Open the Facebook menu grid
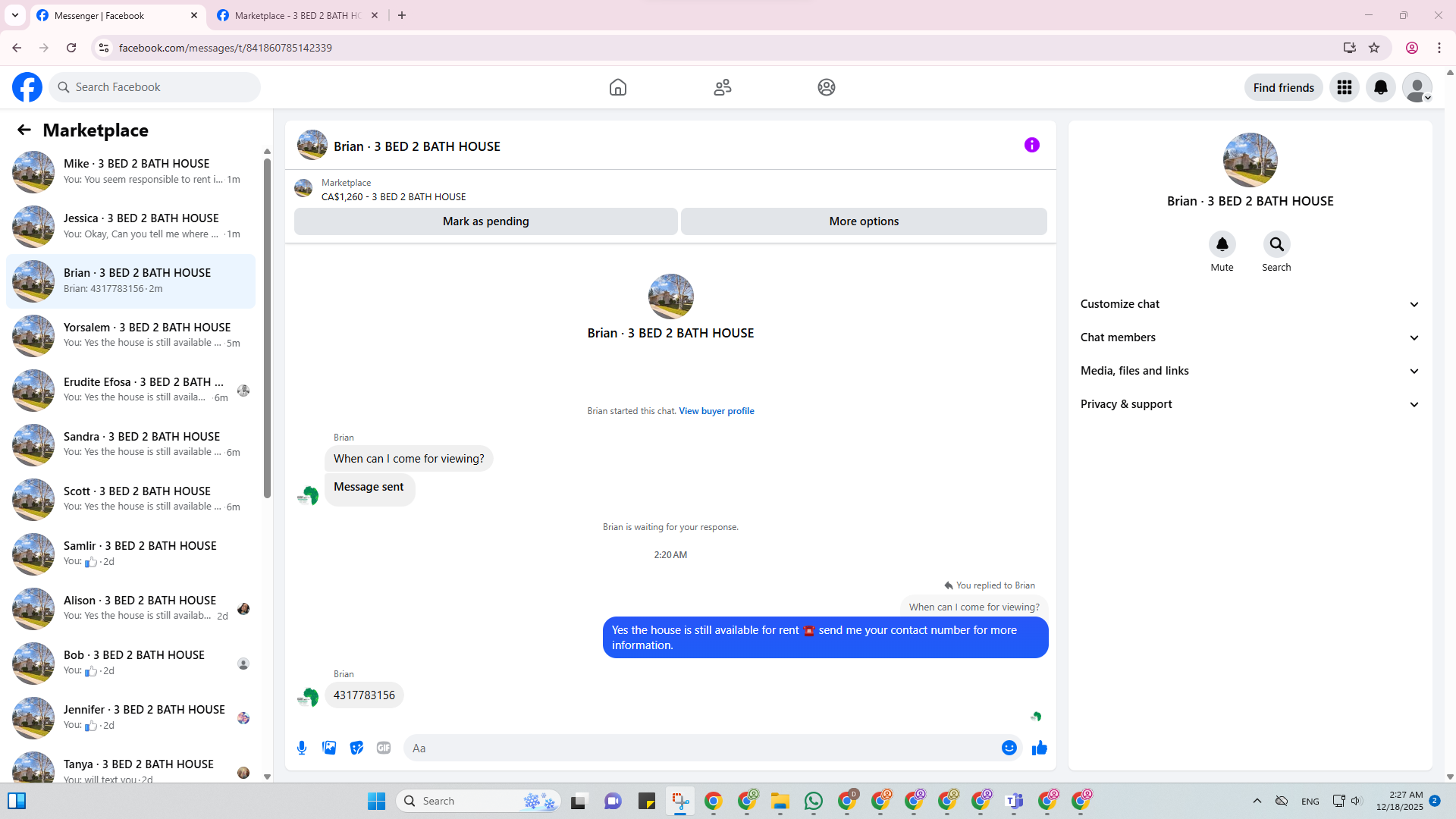Viewport: 1456px width, 819px height. point(1344,87)
